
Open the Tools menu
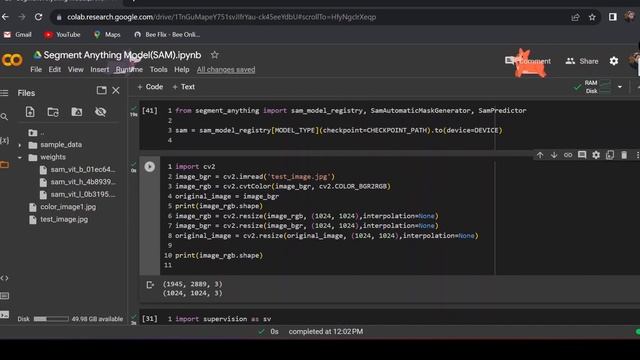pos(158,69)
